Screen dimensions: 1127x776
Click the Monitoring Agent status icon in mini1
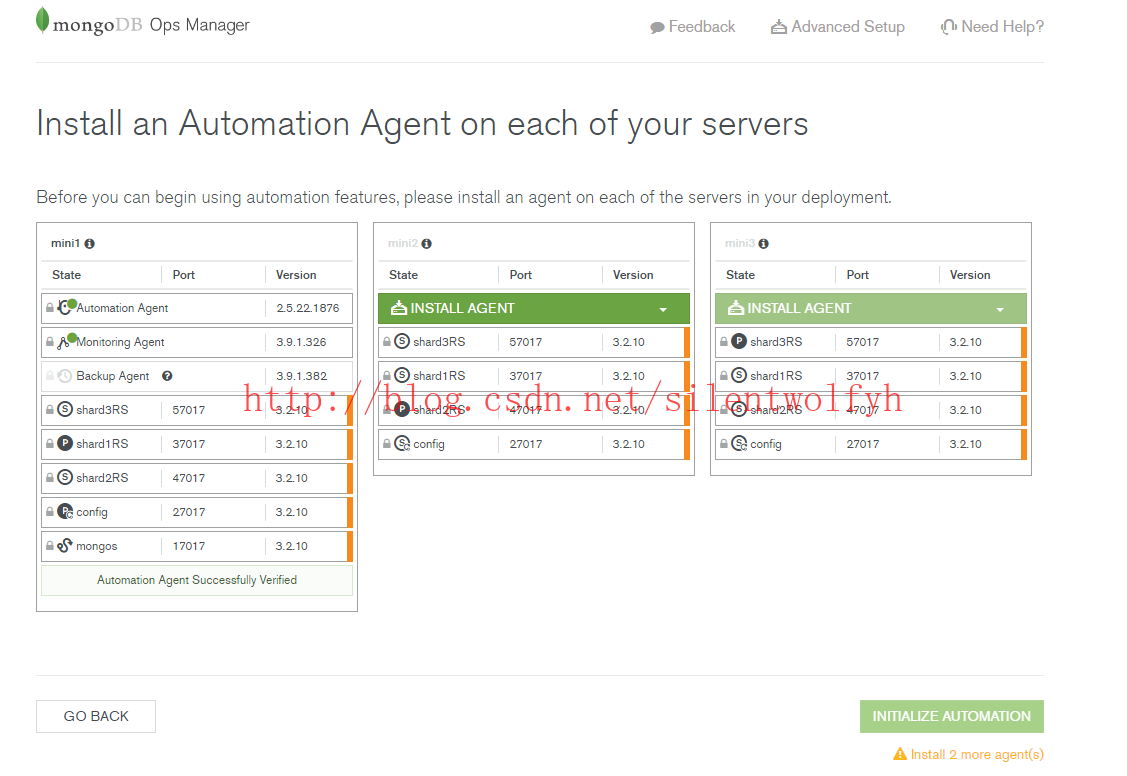point(66,341)
